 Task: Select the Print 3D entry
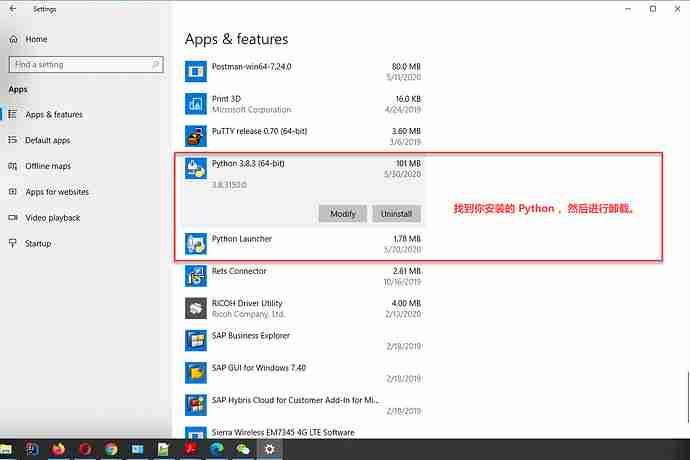(303, 104)
